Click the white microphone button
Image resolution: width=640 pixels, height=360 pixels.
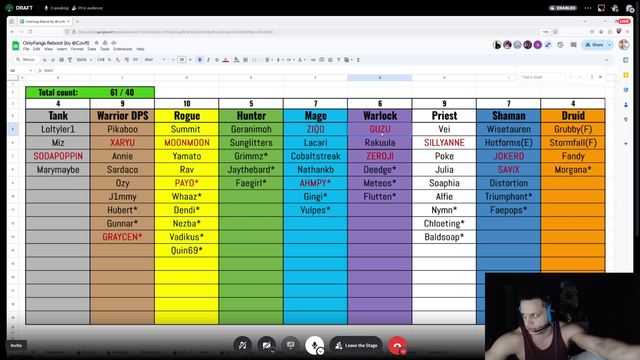pyautogui.click(x=314, y=345)
